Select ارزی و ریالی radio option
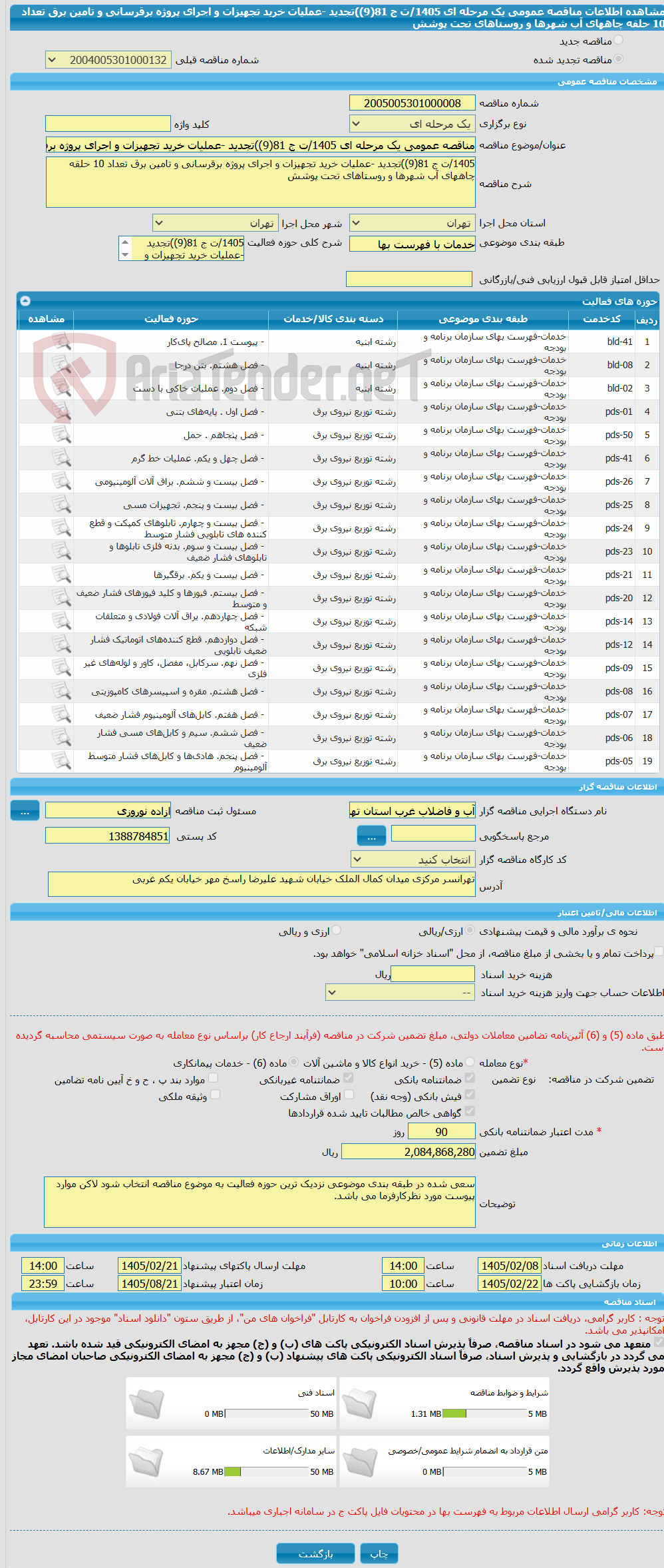664x1568 pixels. pyautogui.click(x=337, y=930)
